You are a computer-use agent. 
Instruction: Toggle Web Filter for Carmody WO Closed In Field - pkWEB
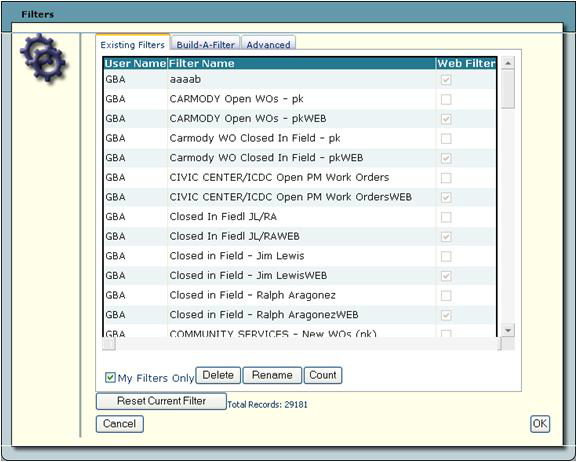point(446,158)
